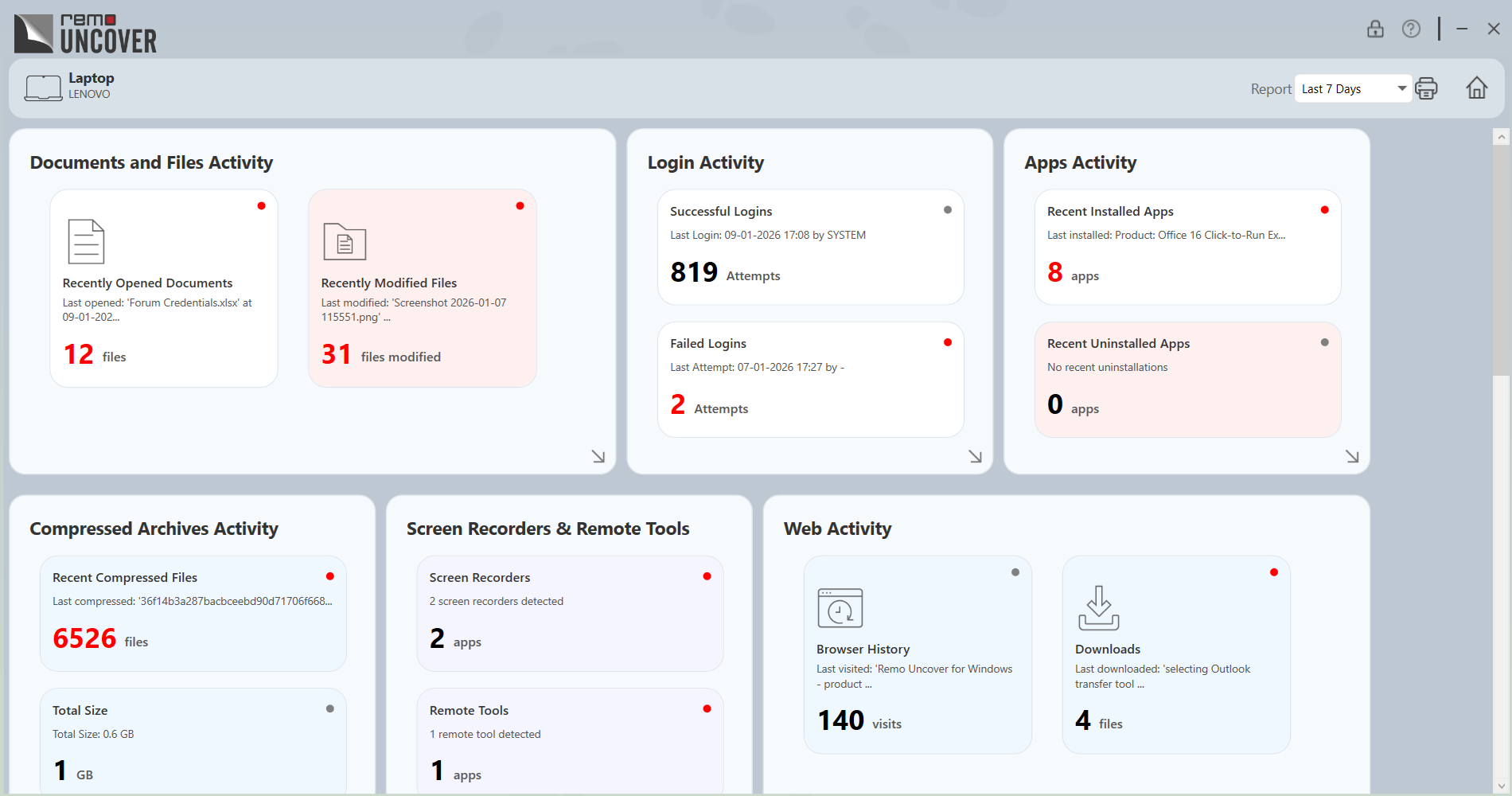The width and height of the screenshot is (1512, 796).
Task: Click red status dot on Recently Modified Files
Action: pos(520,206)
